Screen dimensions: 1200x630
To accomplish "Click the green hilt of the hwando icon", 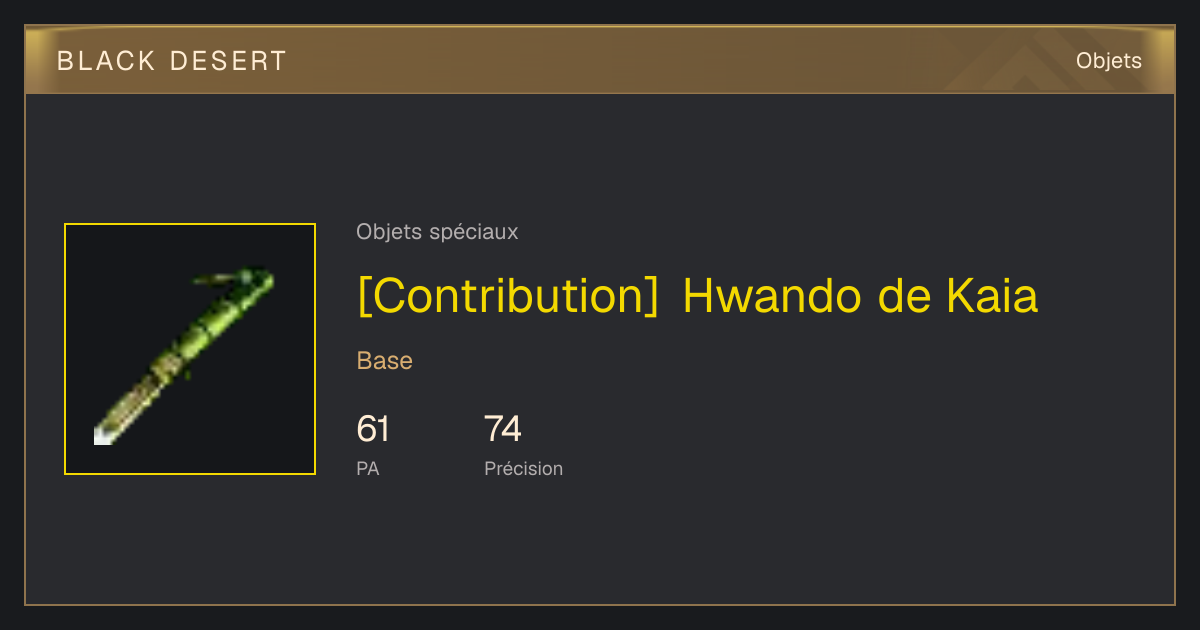I will (x=235, y=297).
